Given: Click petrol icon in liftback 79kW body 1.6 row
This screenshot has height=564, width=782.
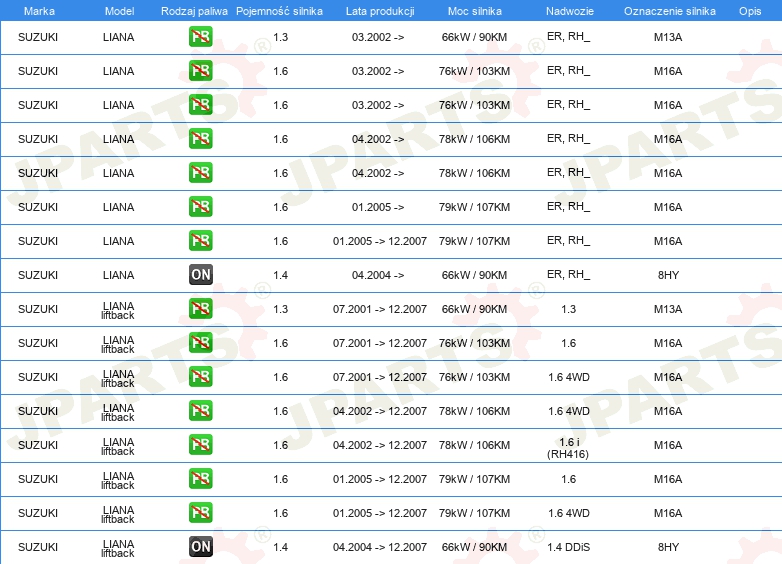Looking at the screenshot, I should (200, 479).
